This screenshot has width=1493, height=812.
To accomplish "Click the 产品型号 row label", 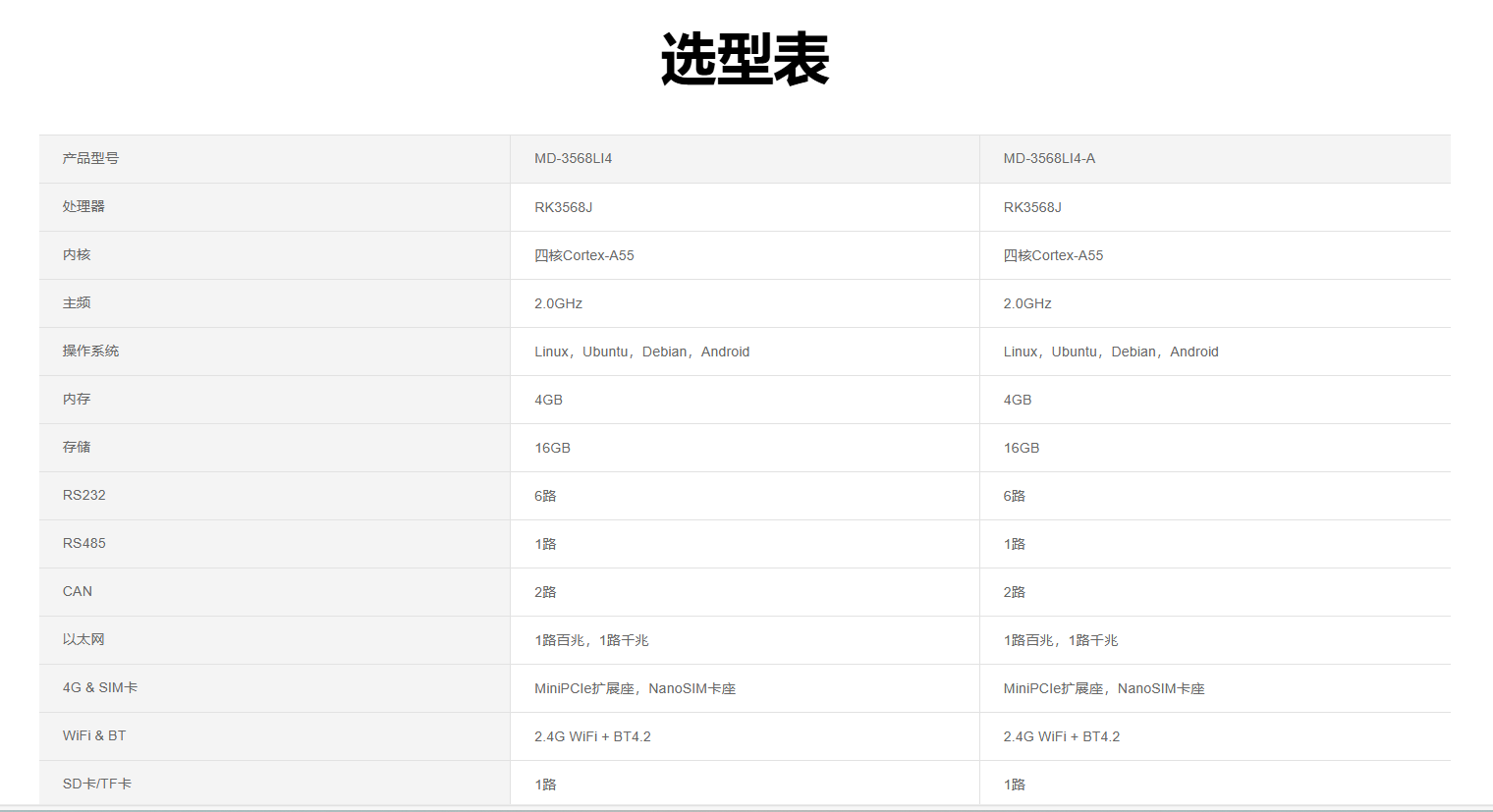I will click(90, 159).
